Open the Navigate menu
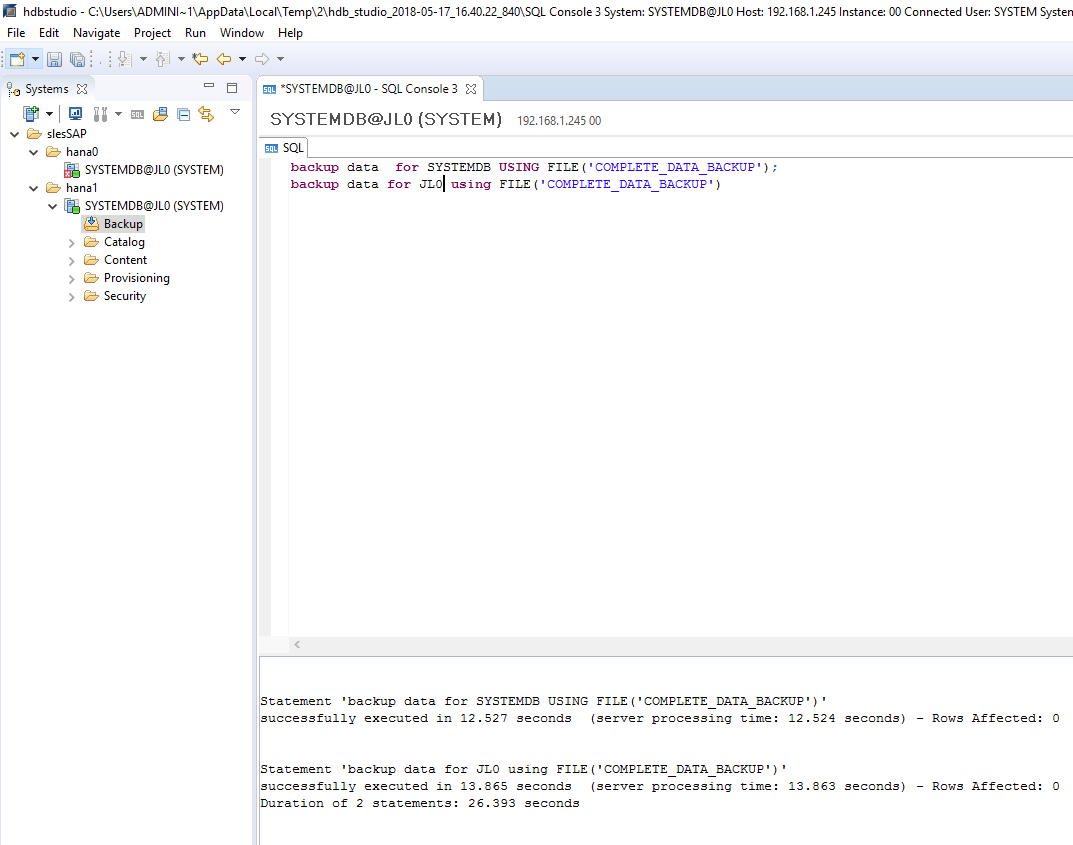 [96, 33]
